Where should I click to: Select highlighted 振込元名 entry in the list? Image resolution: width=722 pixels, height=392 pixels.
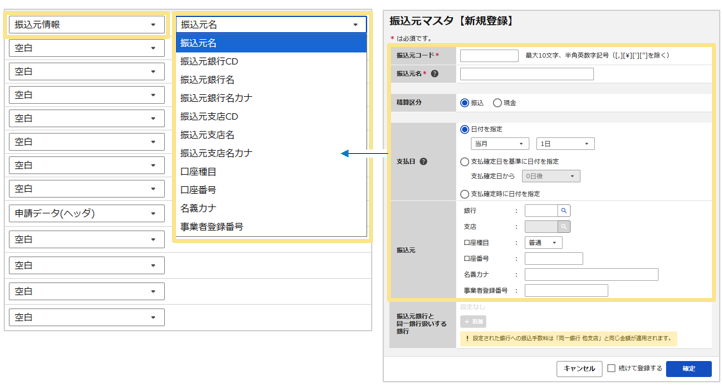(x=271, y=43)
